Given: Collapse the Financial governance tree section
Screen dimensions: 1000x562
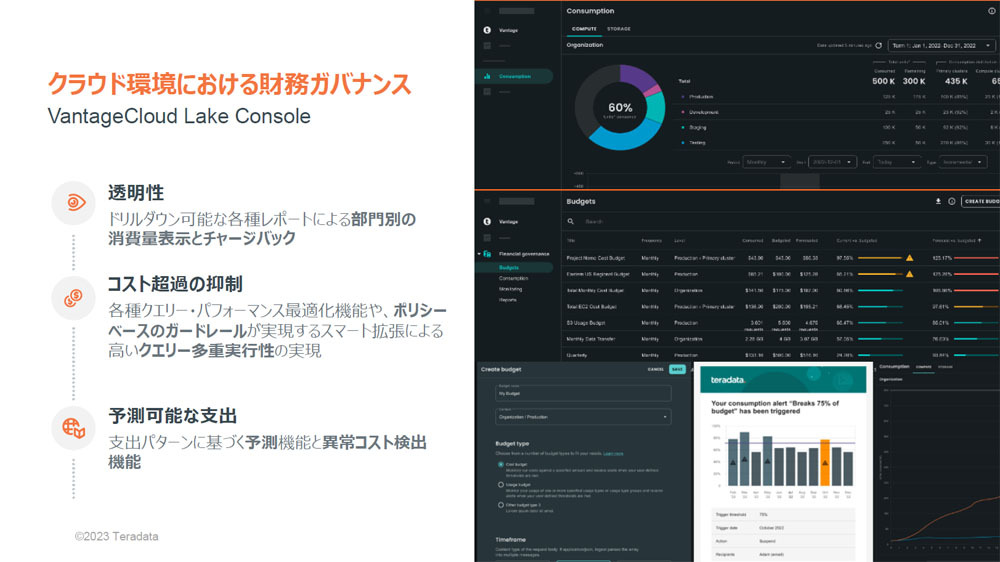Looking at the screenshot, I should coord(479,254).
